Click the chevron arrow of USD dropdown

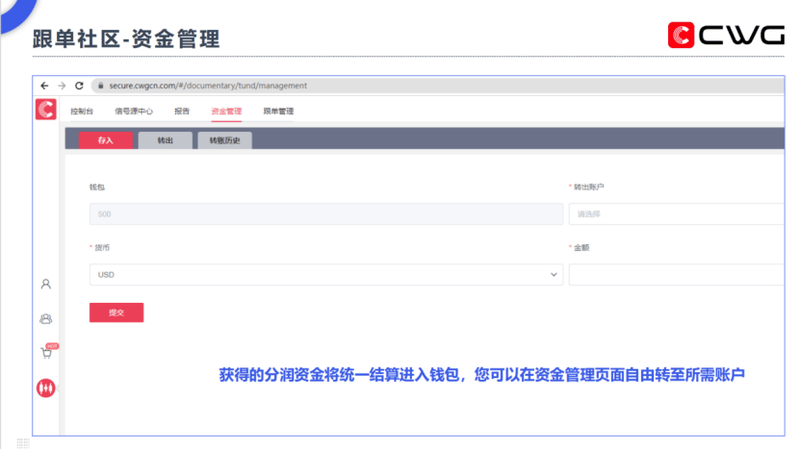554,275
